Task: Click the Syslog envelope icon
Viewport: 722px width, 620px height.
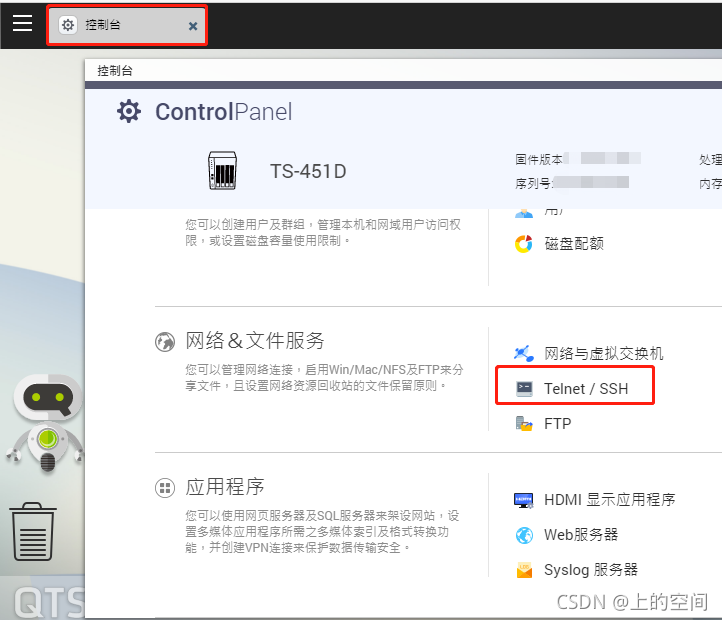Action: tap(524, 570)
